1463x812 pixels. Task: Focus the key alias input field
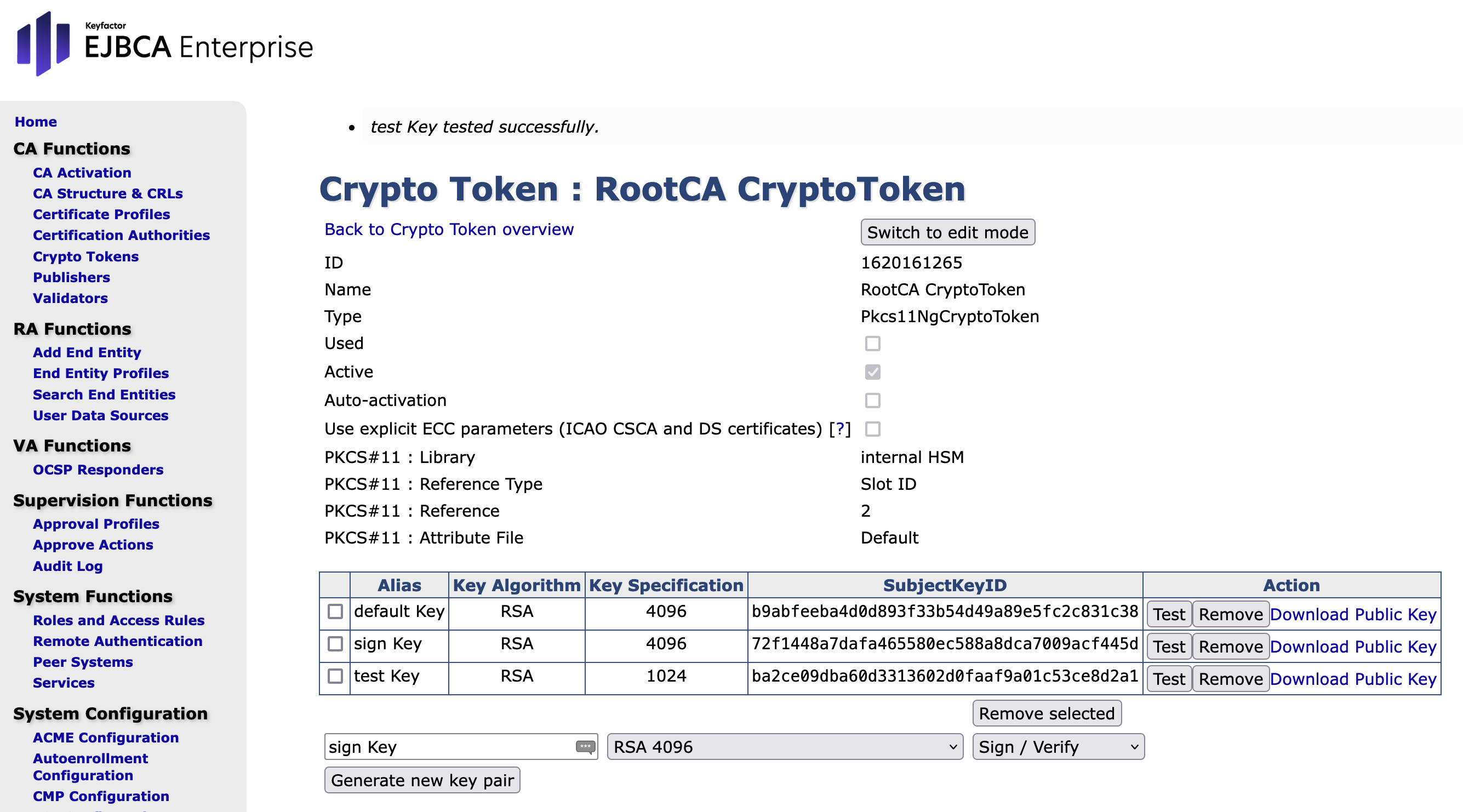click(449, 747)
